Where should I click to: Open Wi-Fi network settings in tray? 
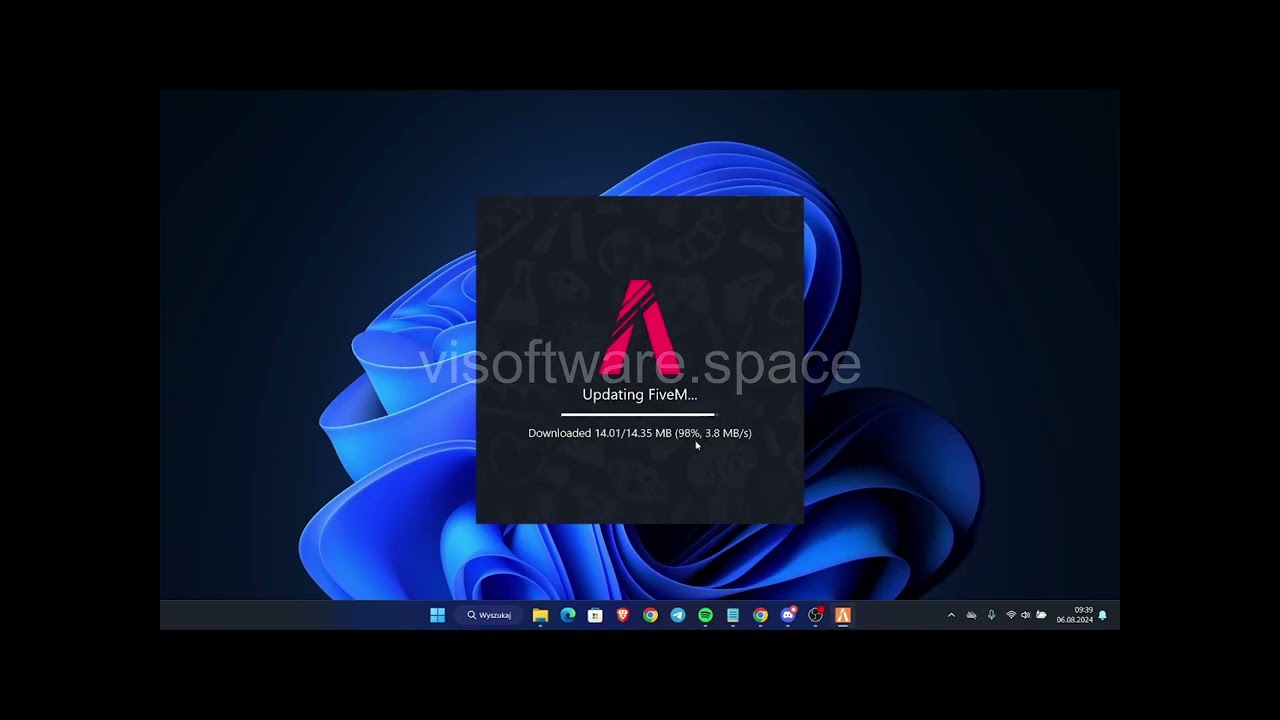1011,615
